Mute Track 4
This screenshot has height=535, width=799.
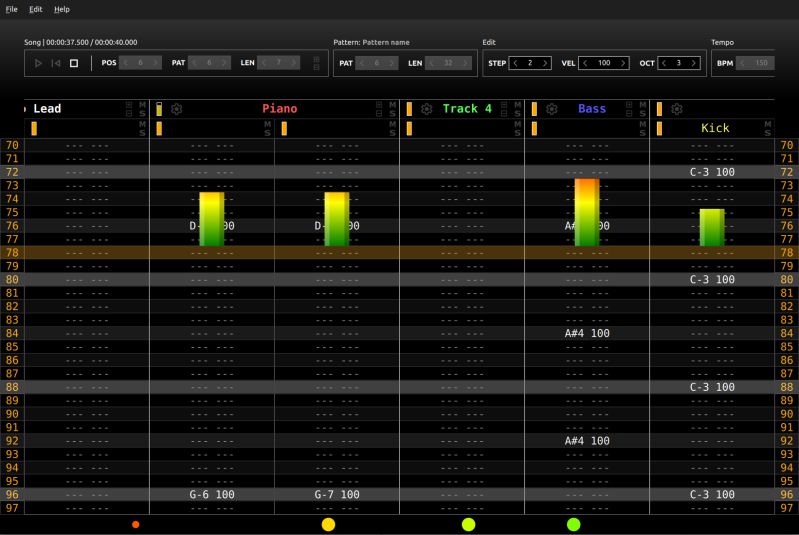pos(518,104)
